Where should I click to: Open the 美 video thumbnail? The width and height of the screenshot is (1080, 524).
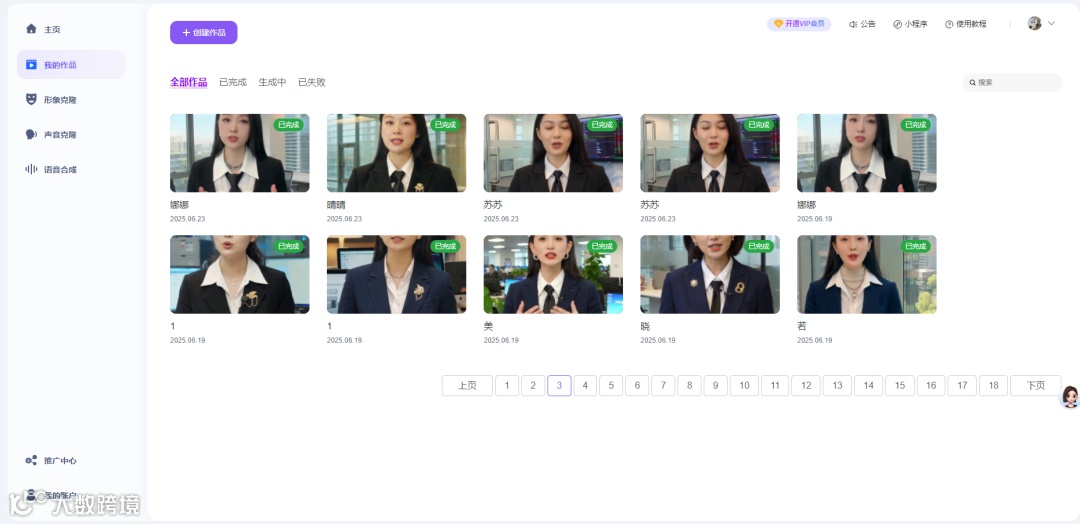click(x=553, y=275)
